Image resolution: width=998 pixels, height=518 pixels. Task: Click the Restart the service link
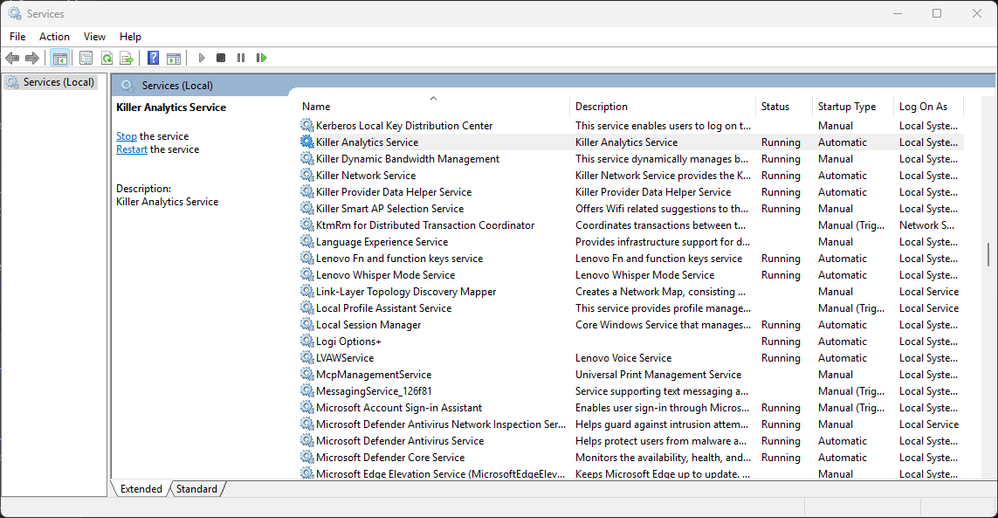click(x=131, y=150)
